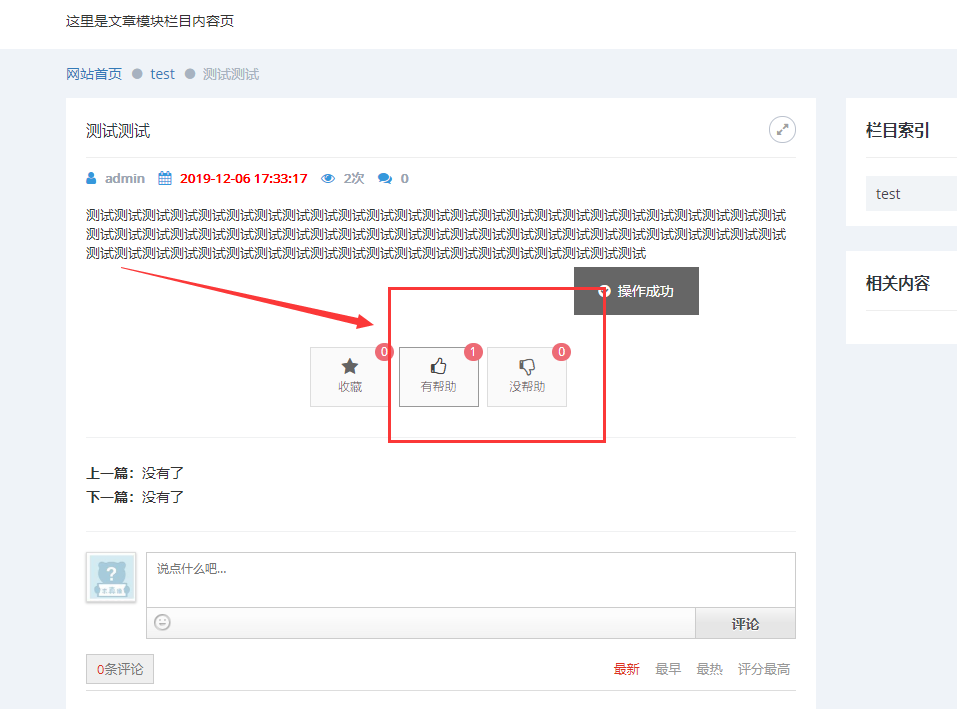Click the 栏目索引 sidebar heading
Image resolution: width=957 pixels, height=709 pixels.
coord(897,131)
